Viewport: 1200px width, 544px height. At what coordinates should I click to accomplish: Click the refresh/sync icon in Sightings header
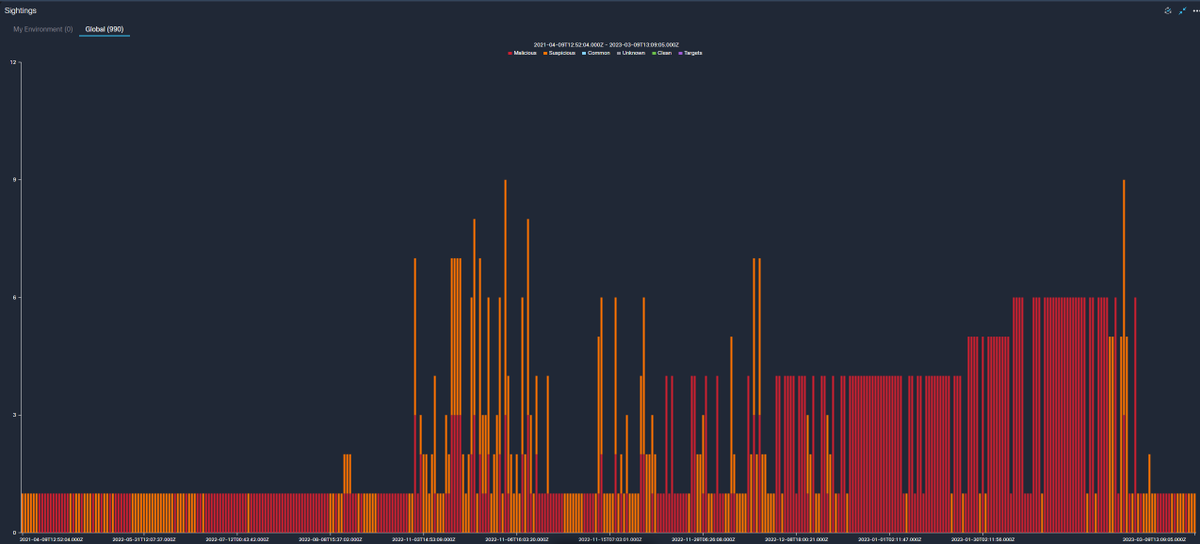click(x=1167, y=9)
